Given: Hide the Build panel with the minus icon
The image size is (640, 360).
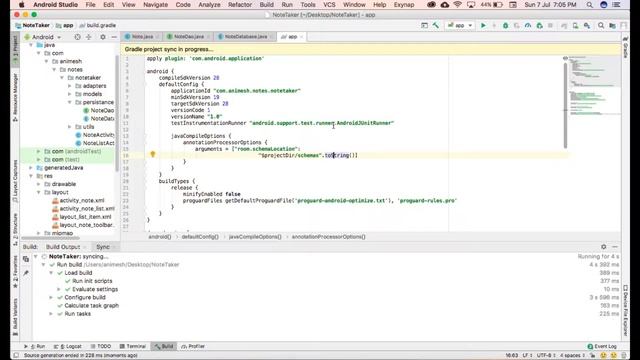Looking at the screenshot, I should [x=615, y=247].
